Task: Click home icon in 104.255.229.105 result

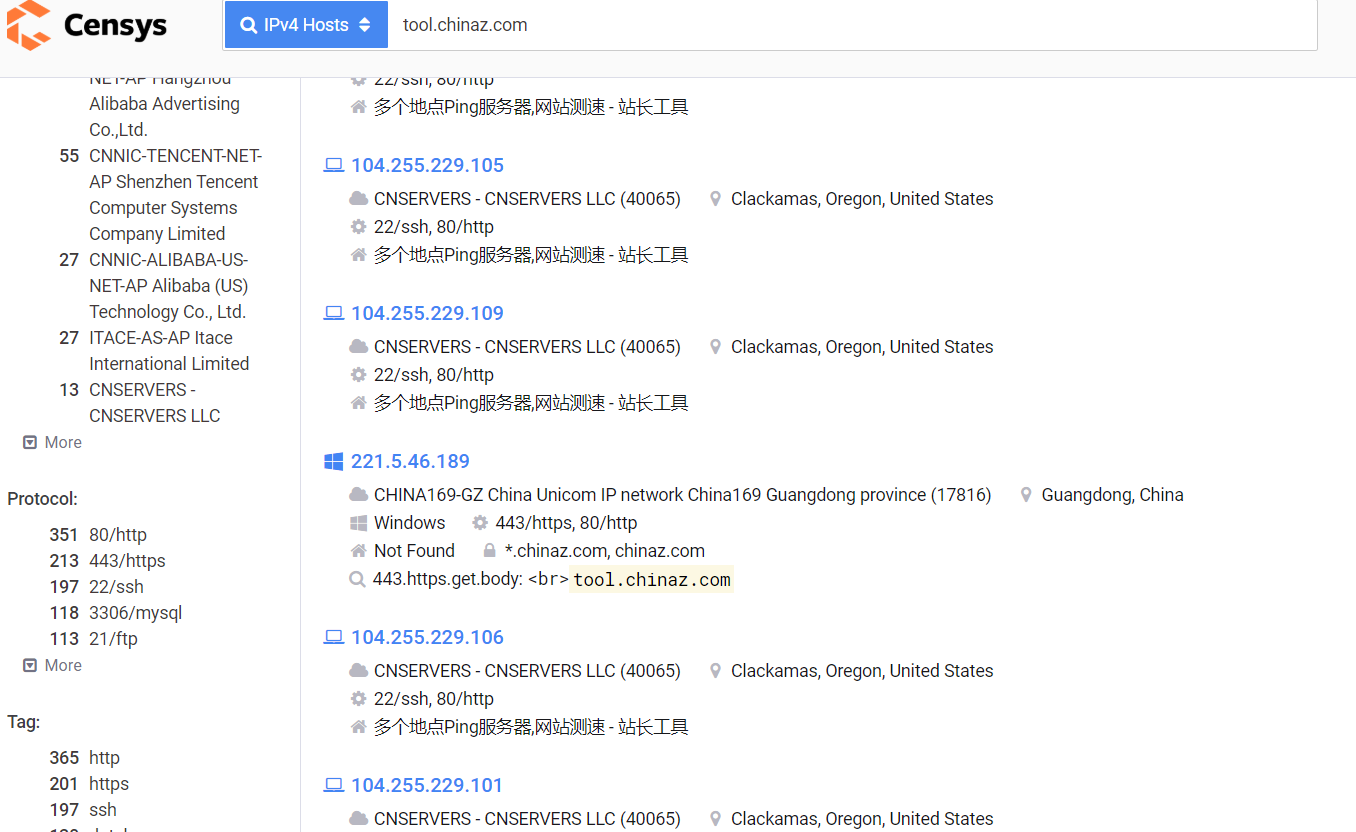Action: coord(358,255)
